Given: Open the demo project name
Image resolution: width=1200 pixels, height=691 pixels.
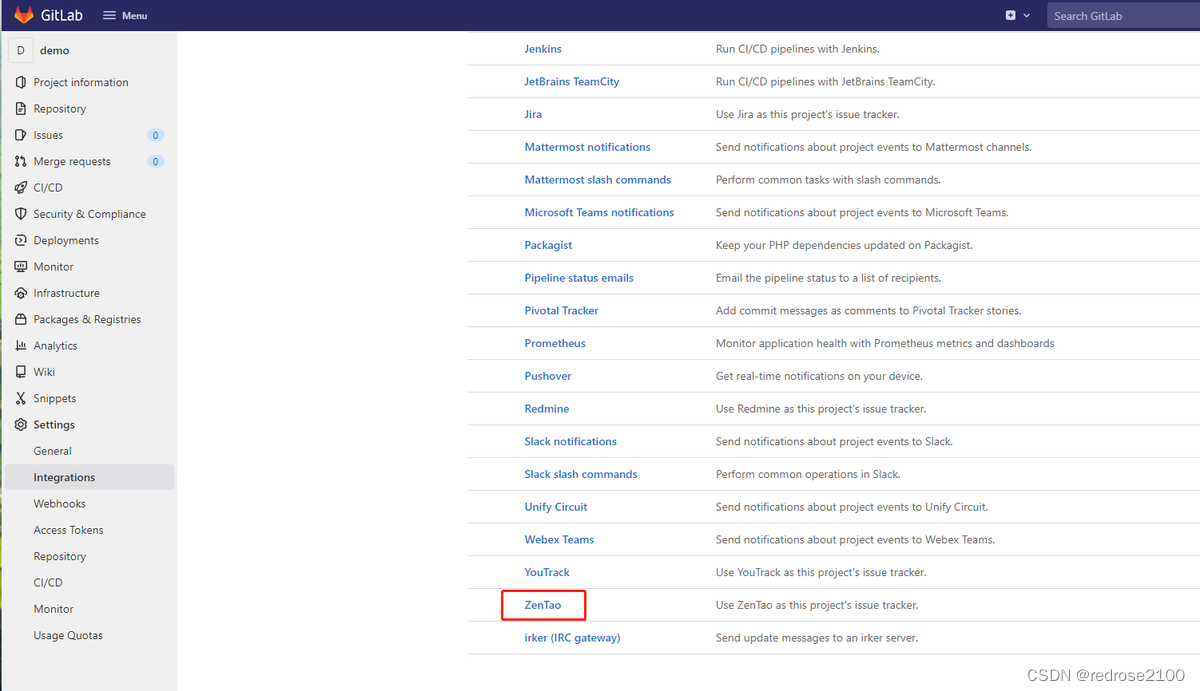Looking at the screenshot, I should (54, 50).
